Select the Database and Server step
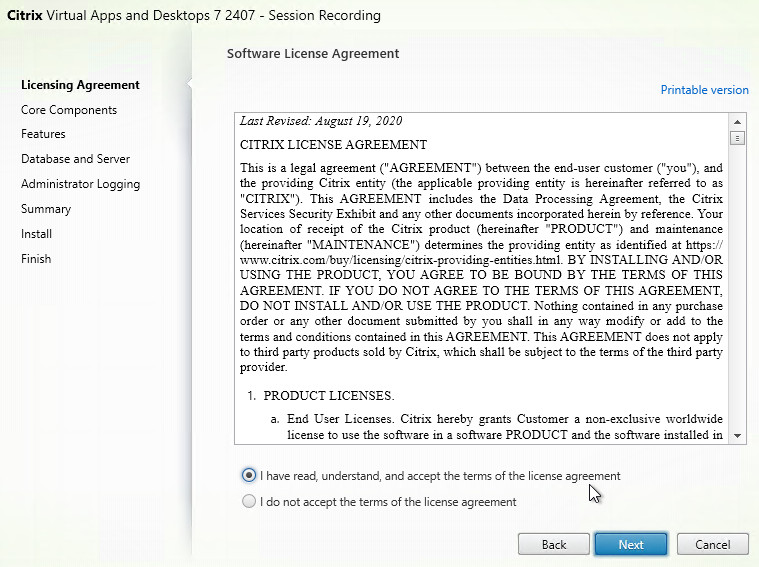The width and height of the screenshot is (759, 567). [75, 159]
